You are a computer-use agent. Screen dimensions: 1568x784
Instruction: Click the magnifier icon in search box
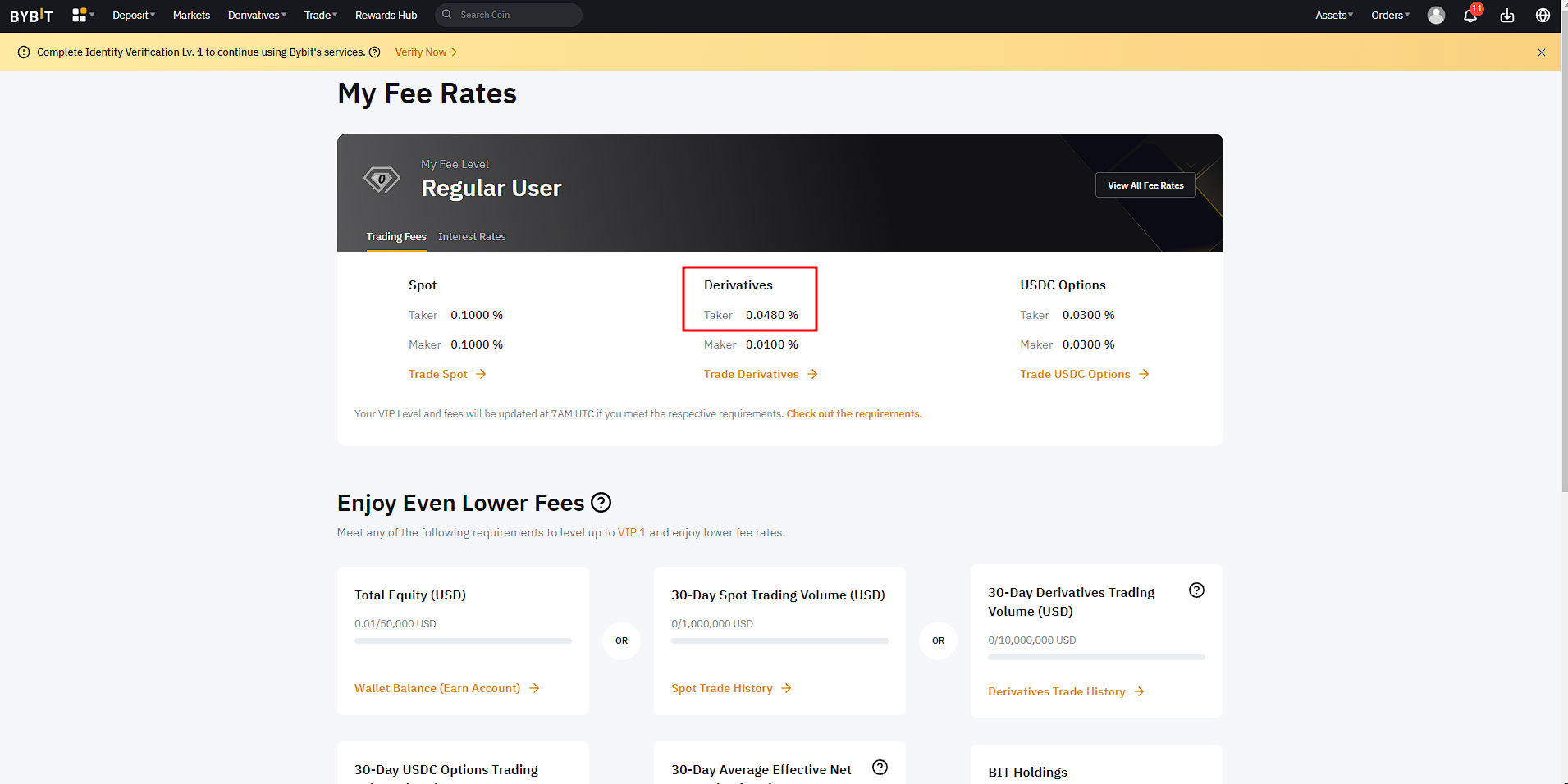coord(447,15)
